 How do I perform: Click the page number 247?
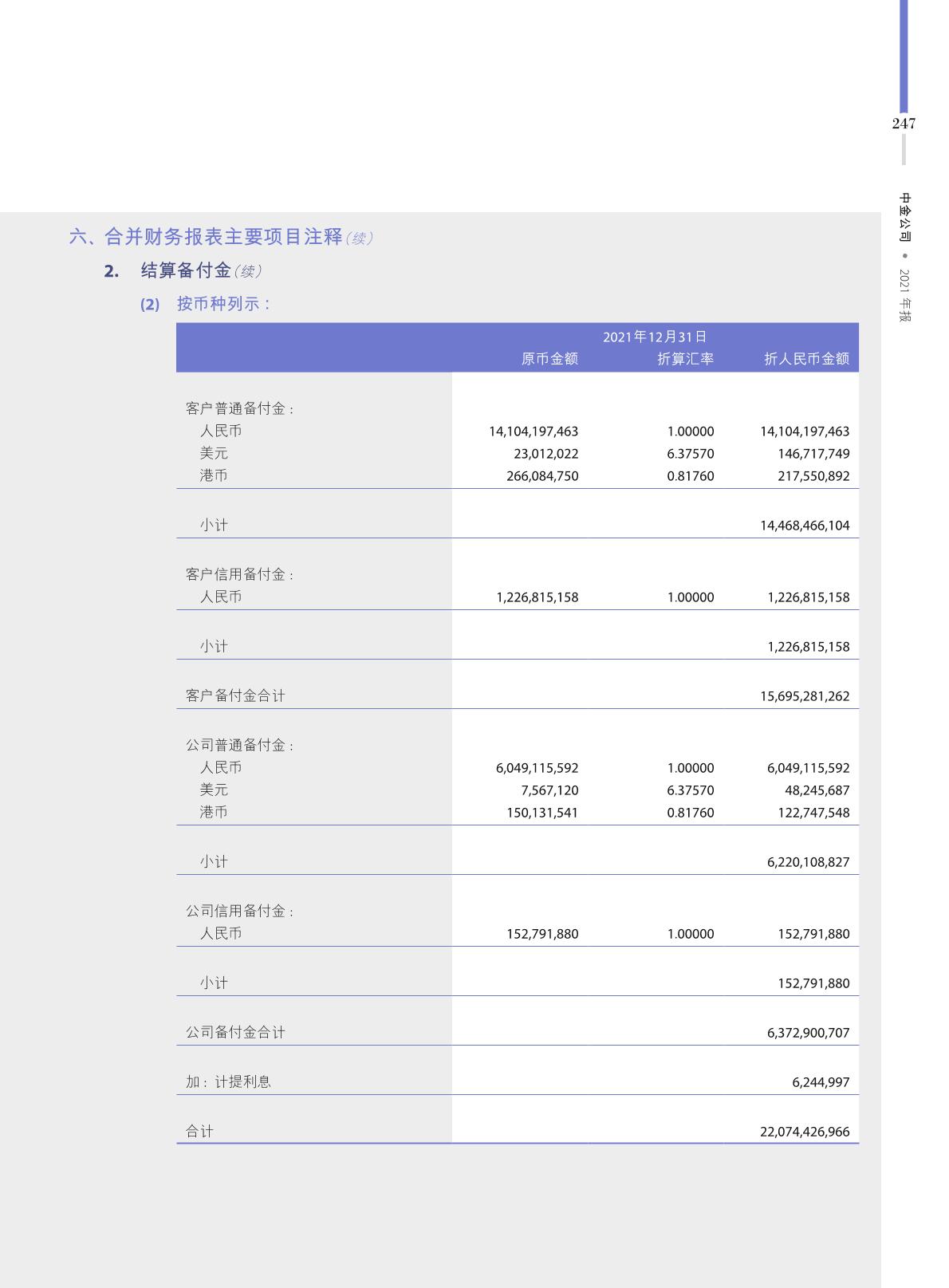[904, 124]
